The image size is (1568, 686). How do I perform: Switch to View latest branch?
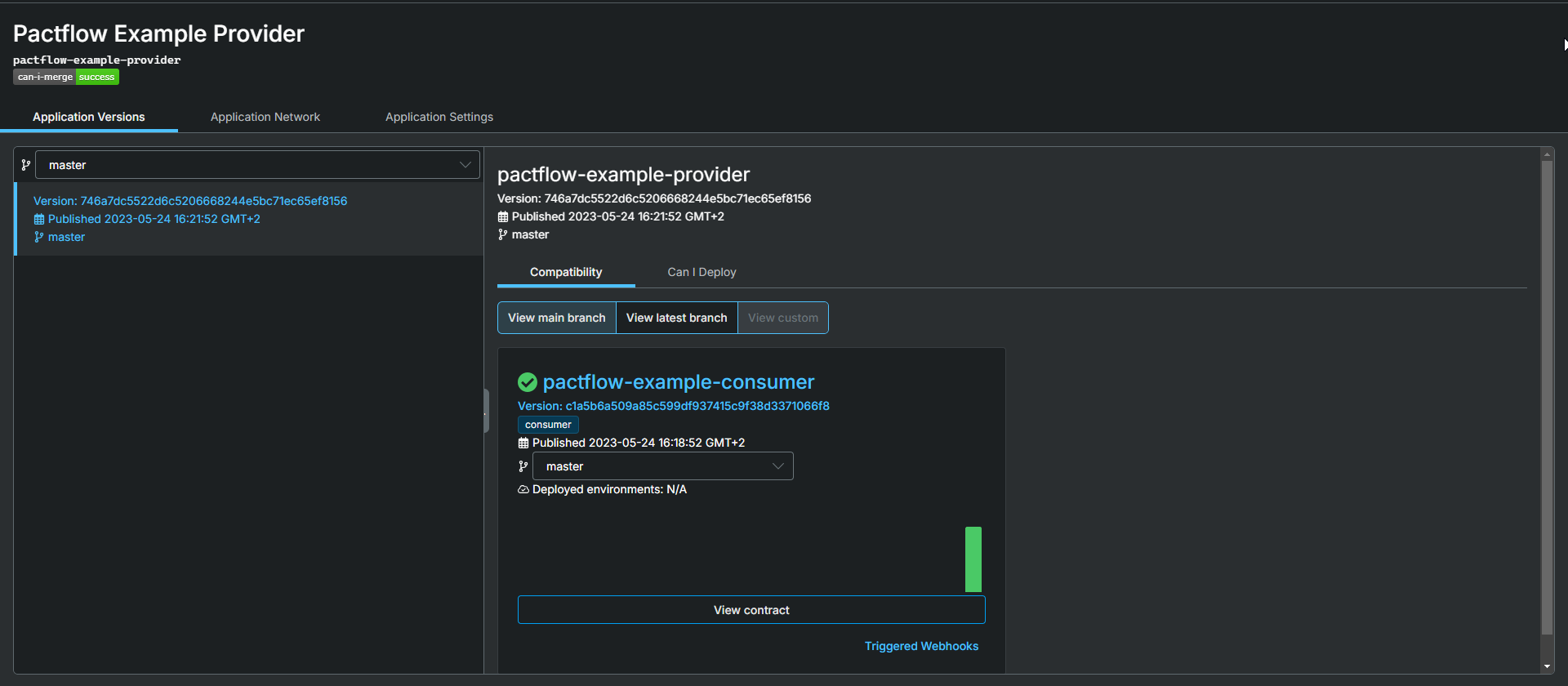pos(676,318)
